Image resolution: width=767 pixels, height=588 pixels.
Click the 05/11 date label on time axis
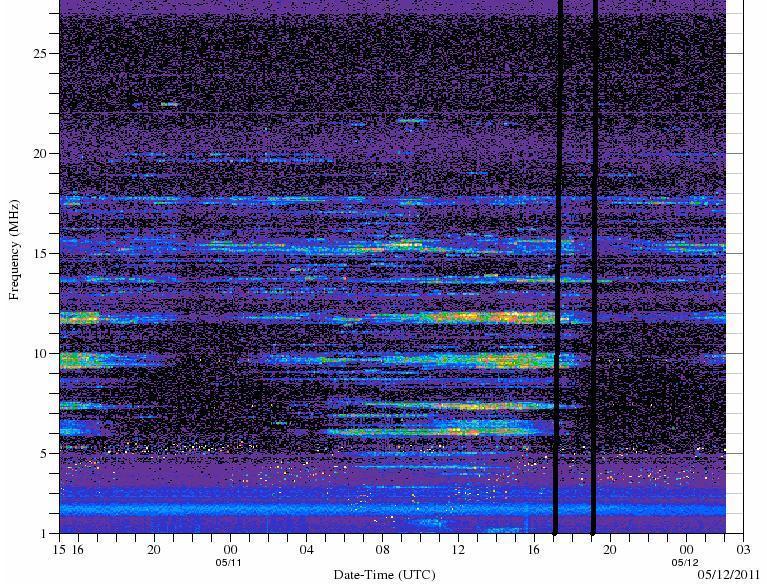(230, 562)
